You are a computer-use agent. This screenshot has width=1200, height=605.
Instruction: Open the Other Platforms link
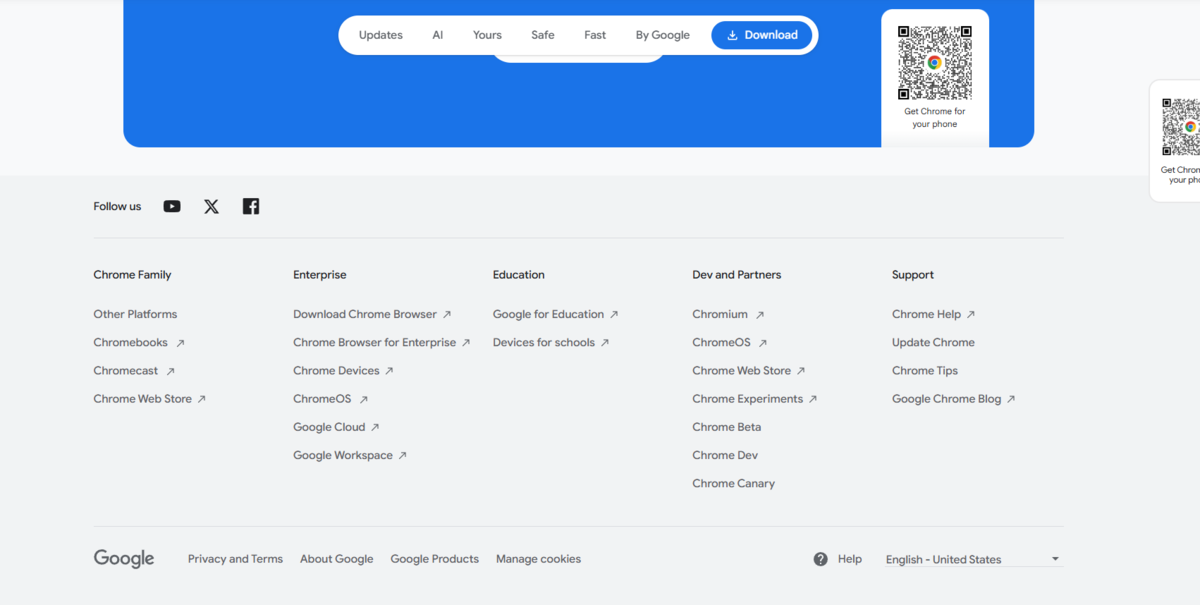pos(135,313)
